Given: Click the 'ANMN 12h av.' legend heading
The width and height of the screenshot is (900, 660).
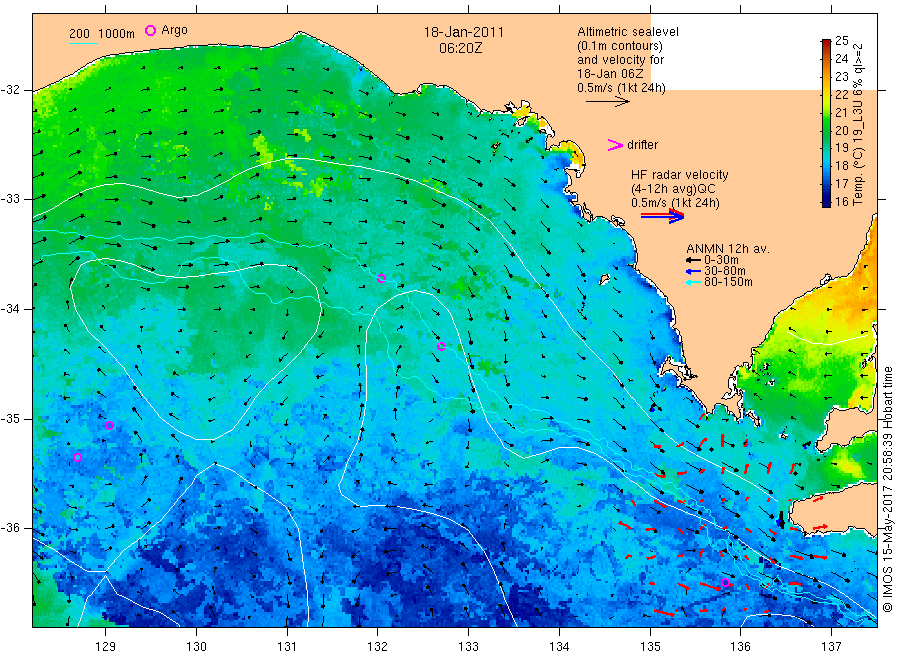Looking at the screenshot, I should pyautogui.click(x=728, y=249).
